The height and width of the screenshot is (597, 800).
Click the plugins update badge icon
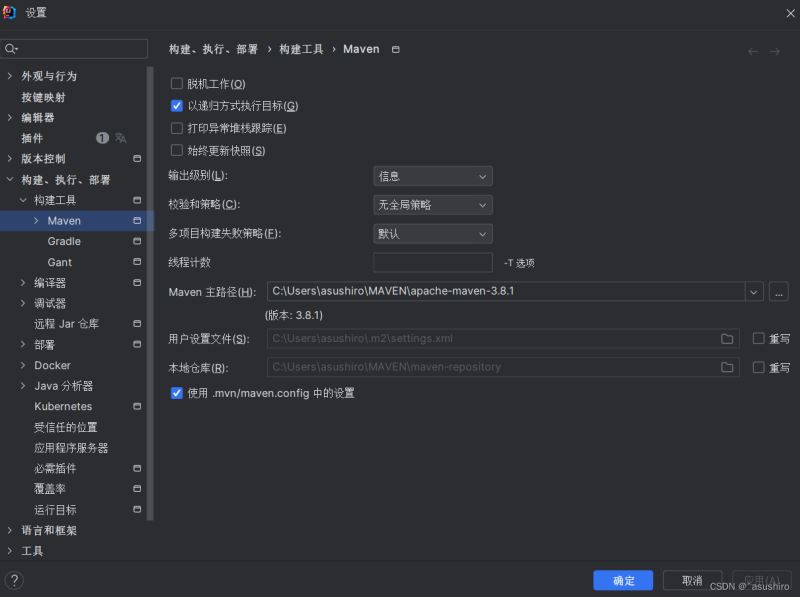point(103,138)
